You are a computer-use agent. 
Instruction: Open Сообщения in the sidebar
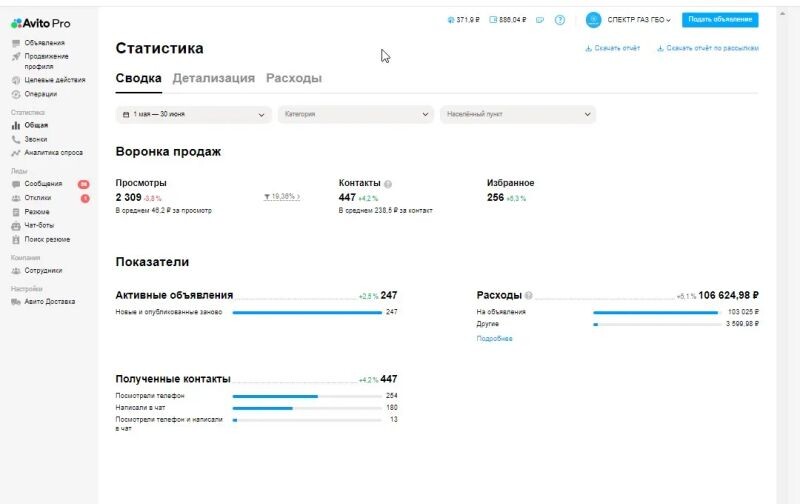coord(43,184)
